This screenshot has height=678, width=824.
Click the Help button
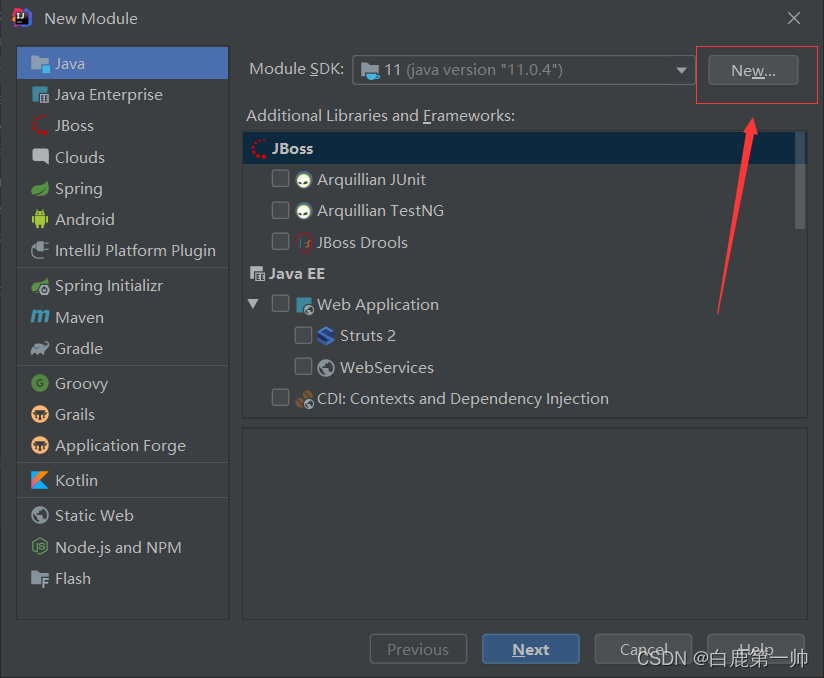point(756,649)
